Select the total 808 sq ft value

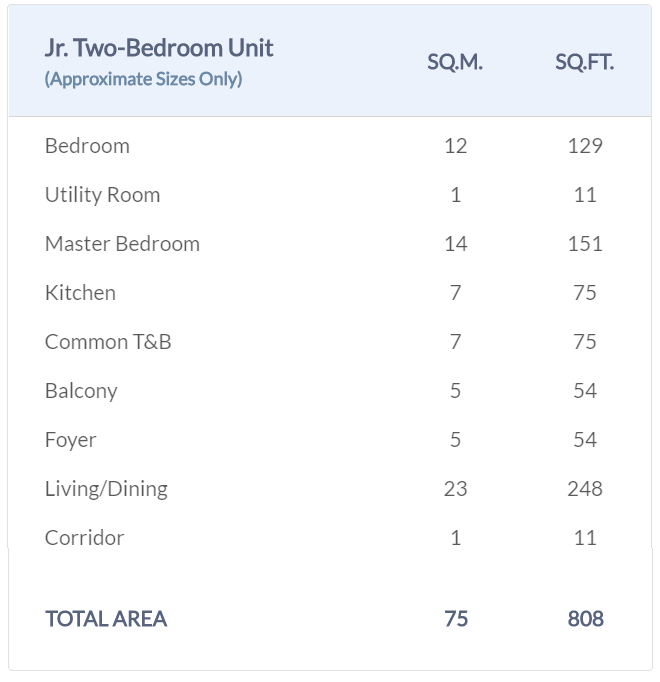pyautogui.click(x=585, y=619)
